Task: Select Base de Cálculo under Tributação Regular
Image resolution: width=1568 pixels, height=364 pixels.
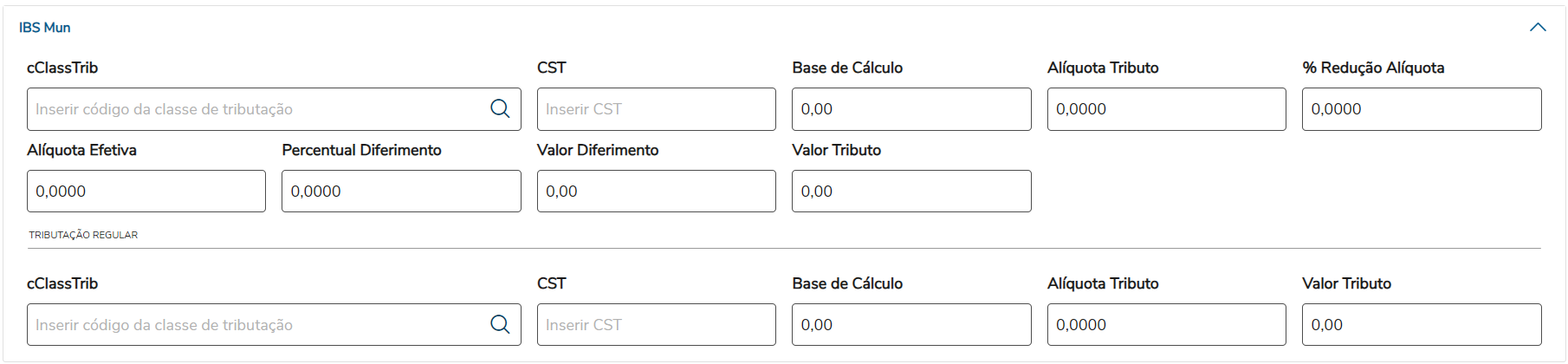Action: (910, 325)
